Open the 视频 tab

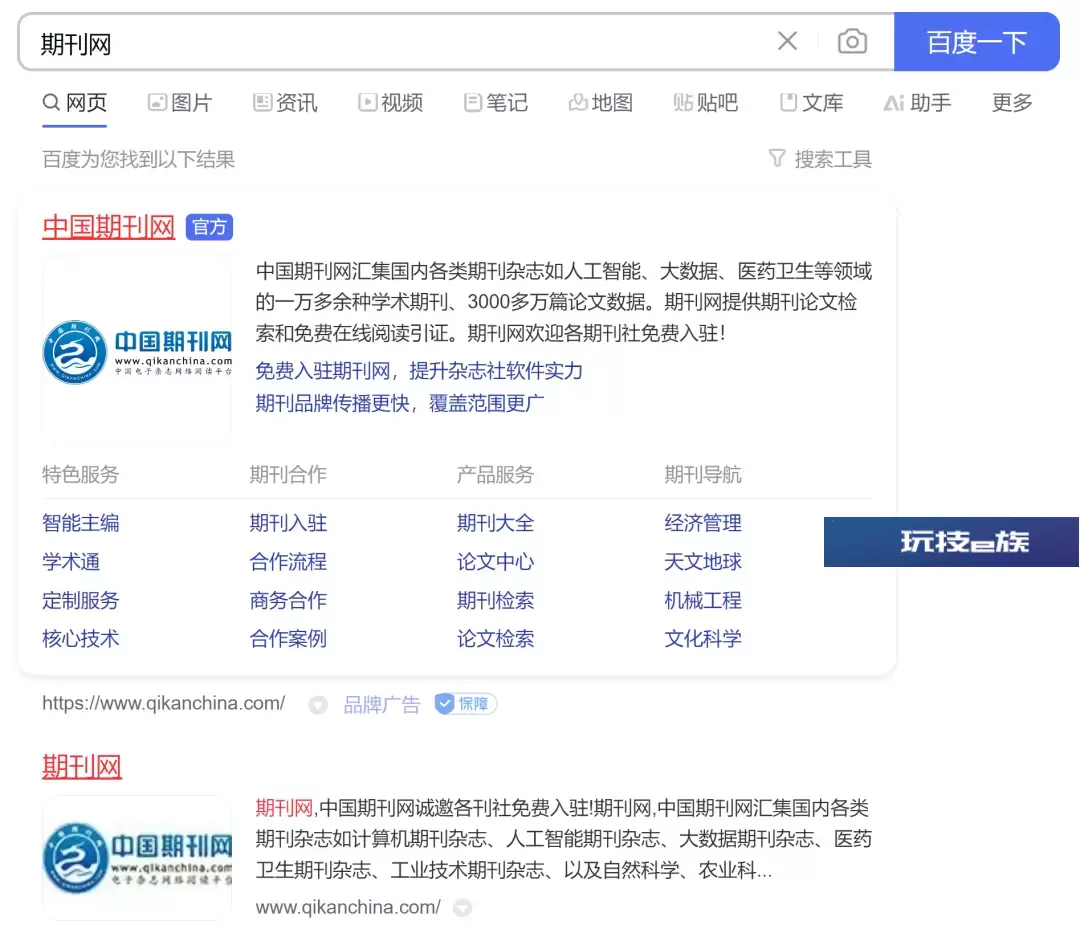(x=391, y=103)
